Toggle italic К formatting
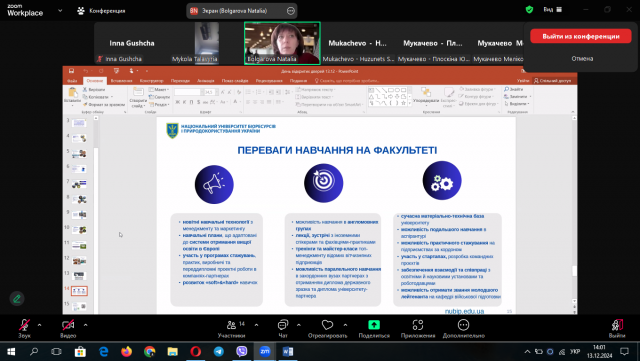This screenshot has height=361, width=640. pos(184,102)
